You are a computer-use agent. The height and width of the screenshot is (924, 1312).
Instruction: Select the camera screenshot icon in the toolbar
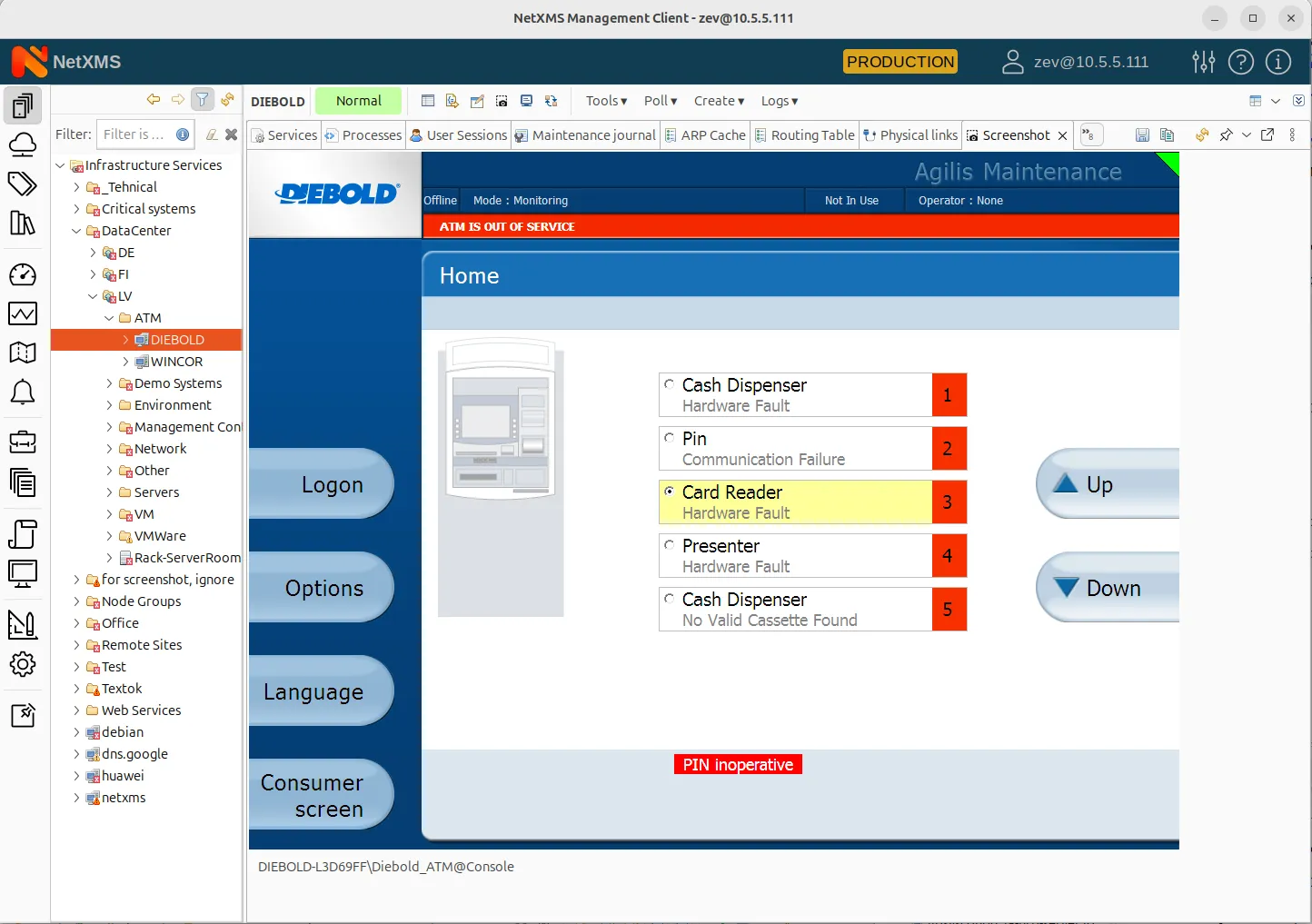(502, 101)
